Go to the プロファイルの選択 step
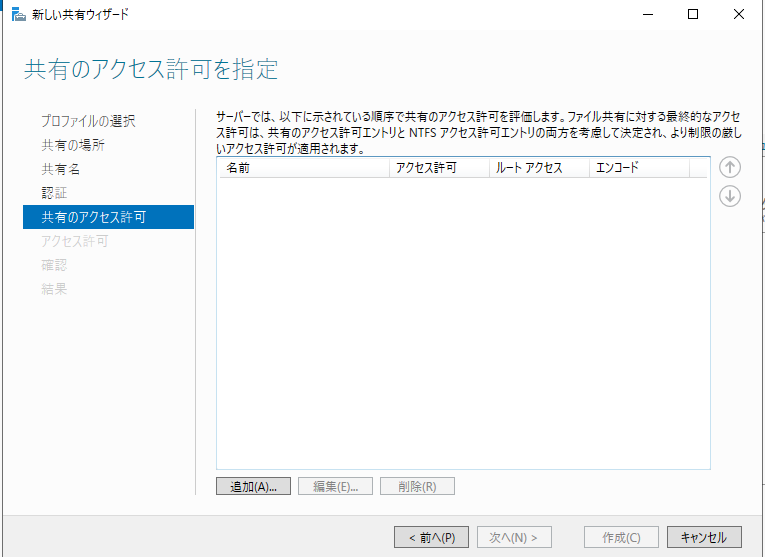This screenshot has height=557, width=765. (88, 121)
